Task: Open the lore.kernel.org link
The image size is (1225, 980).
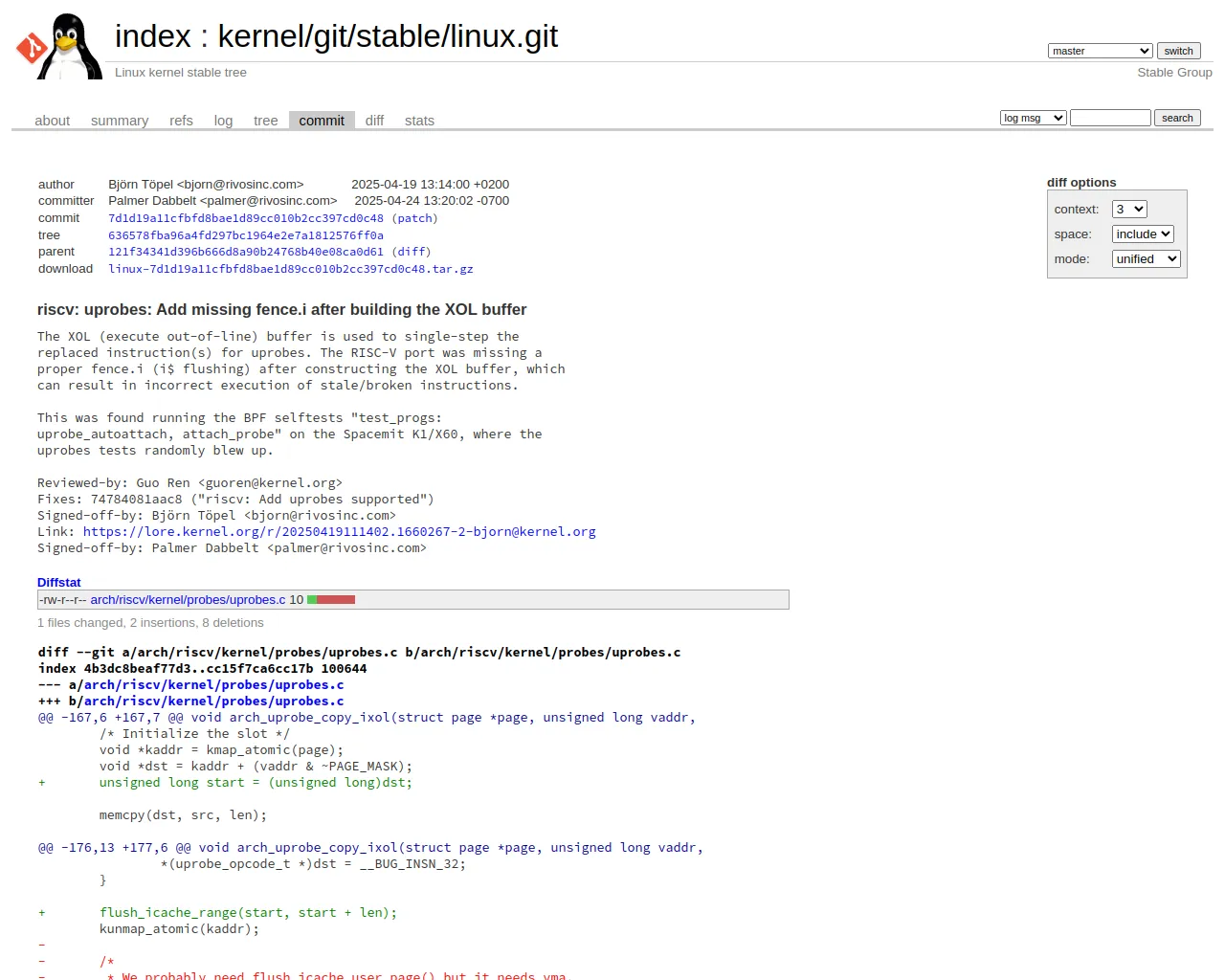Action: coord(340,531)
